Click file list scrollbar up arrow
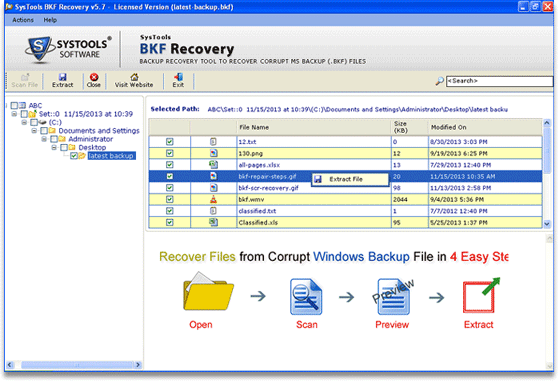The width and height of the screenshot is (558, 381). [547, 123]
